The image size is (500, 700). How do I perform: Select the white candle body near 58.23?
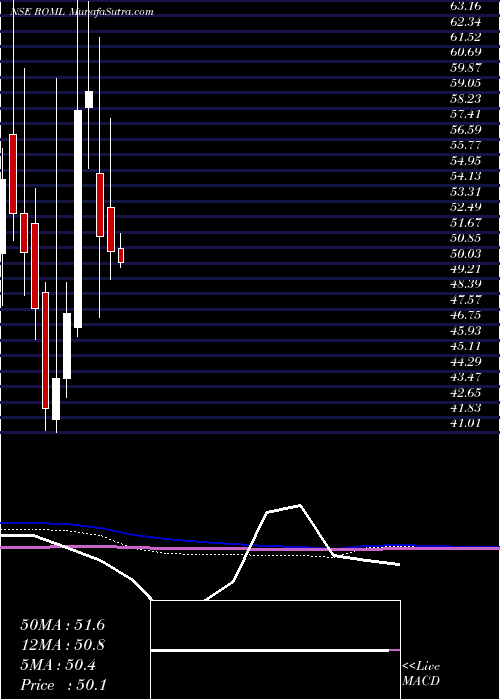89,99
